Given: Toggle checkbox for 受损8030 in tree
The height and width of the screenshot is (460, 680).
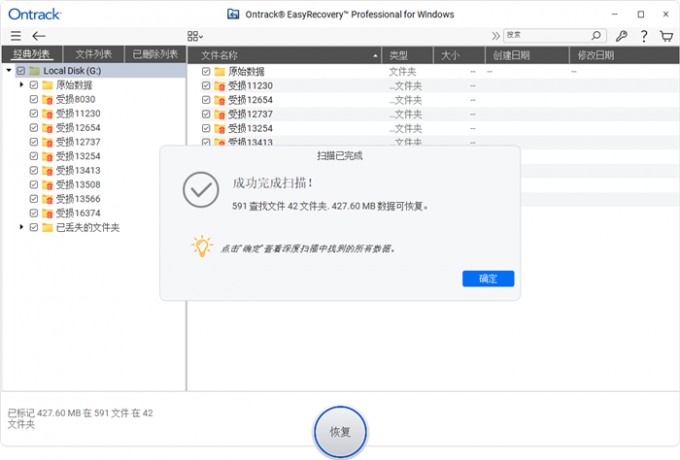Looking at the screenshot, I should [34, 99].
